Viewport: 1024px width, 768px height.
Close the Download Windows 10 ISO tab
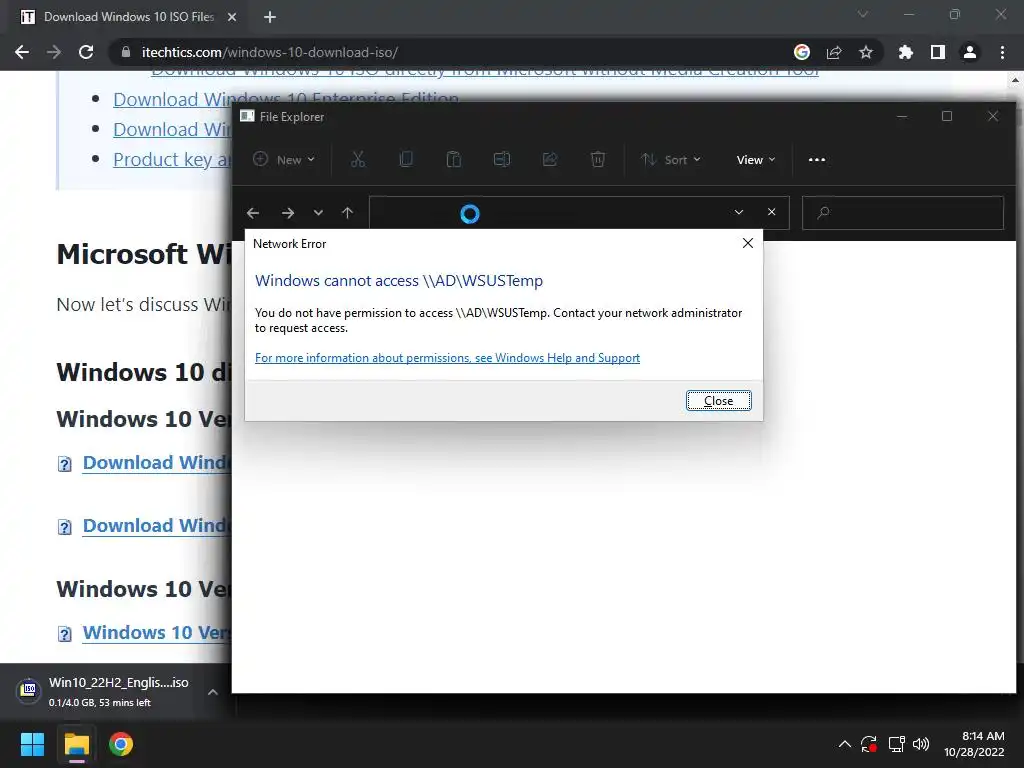[232, 17]
